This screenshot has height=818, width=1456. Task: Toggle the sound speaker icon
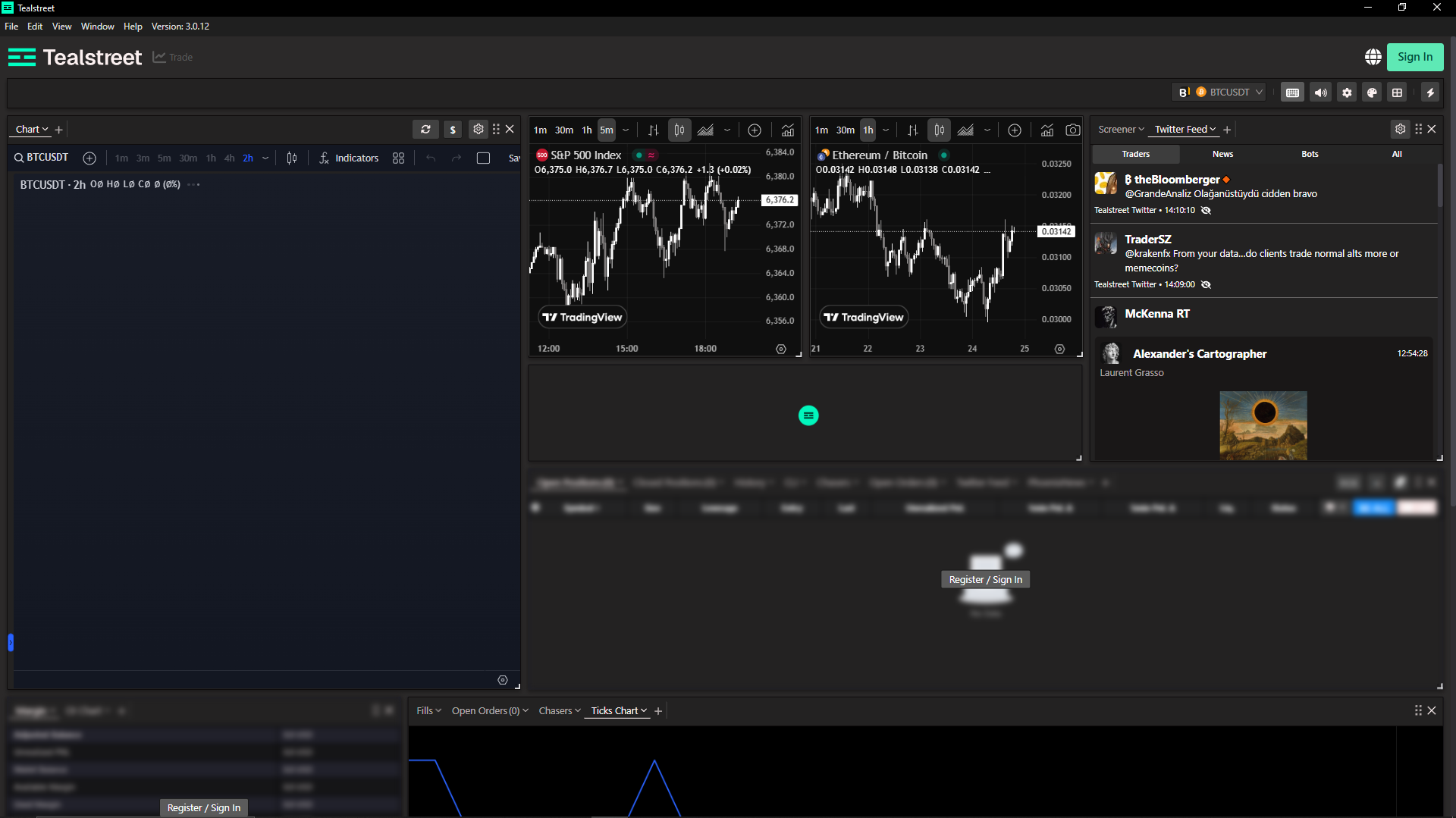(1320, 92)
